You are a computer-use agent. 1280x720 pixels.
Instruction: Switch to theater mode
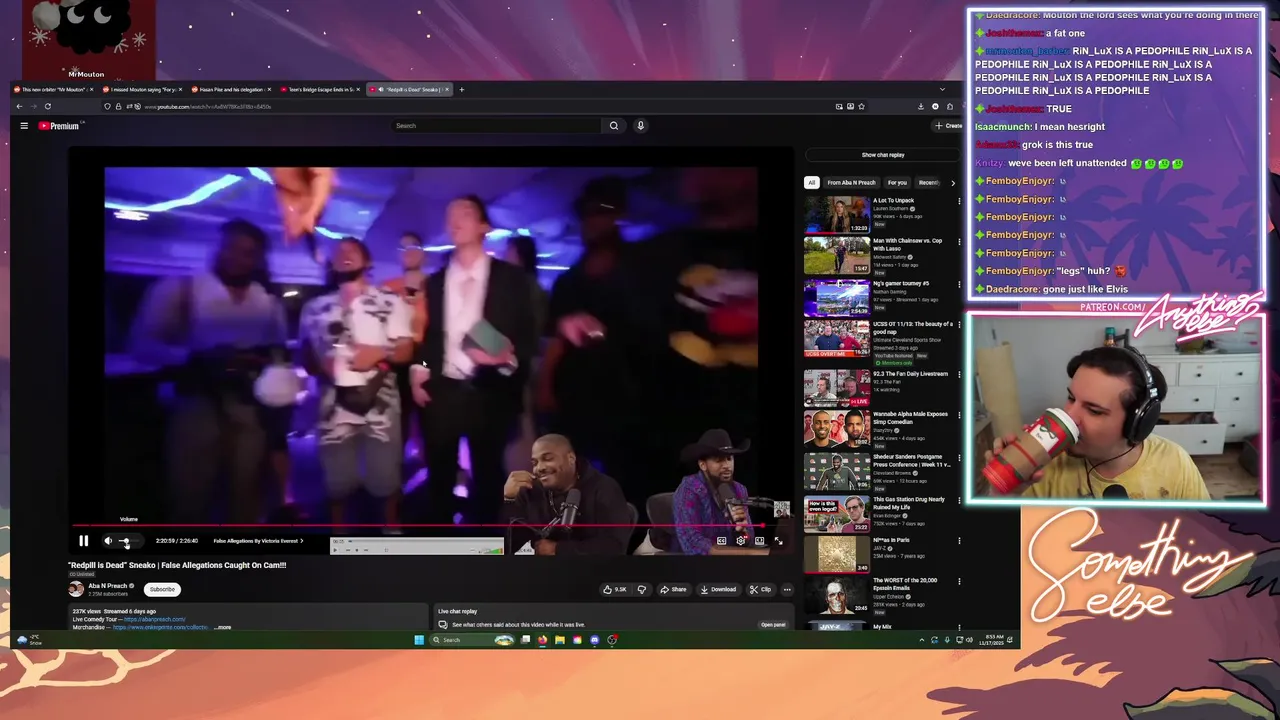click(759, 541)
